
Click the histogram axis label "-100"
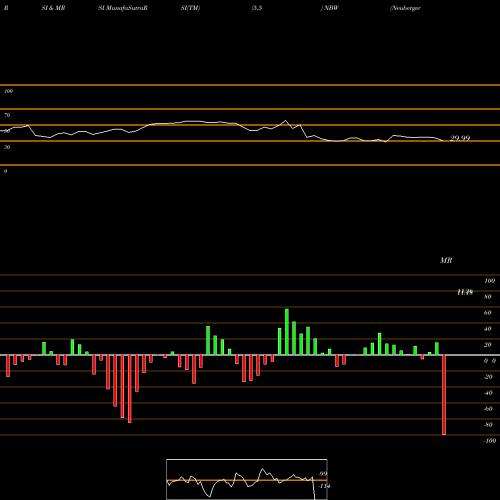coord(490,441)
